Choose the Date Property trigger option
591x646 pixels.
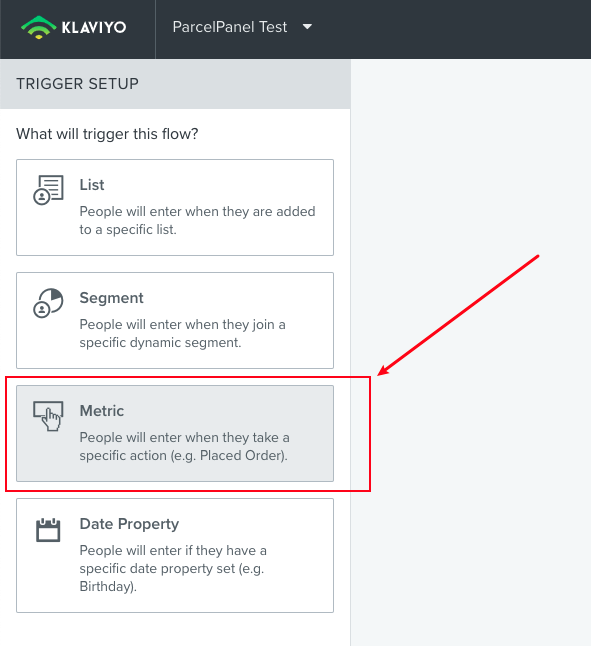175,555
